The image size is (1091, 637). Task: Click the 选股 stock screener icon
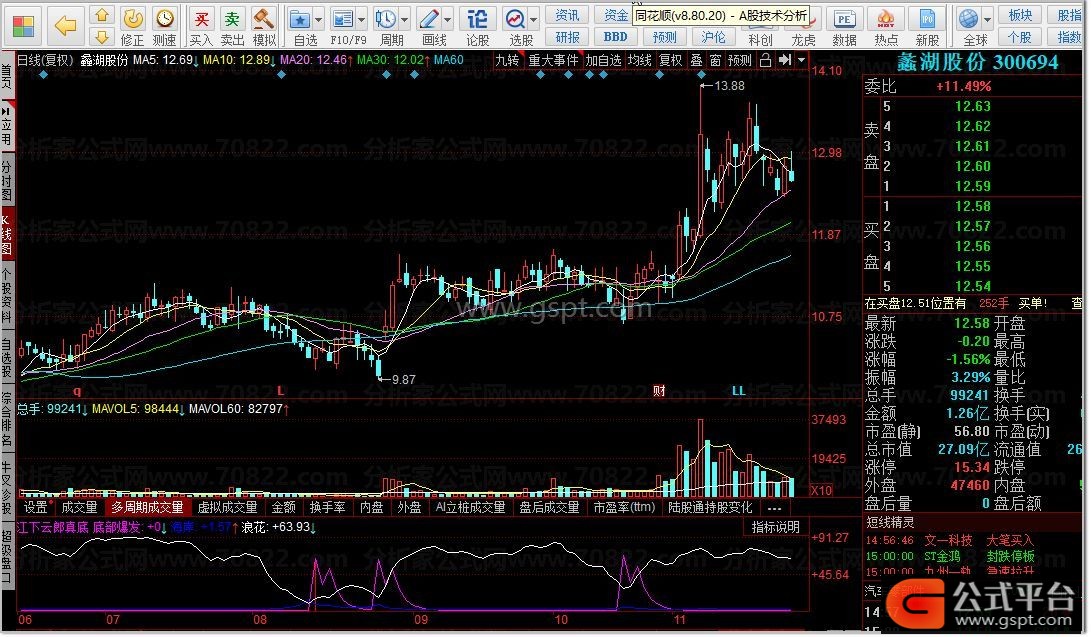tap(516, 19)
